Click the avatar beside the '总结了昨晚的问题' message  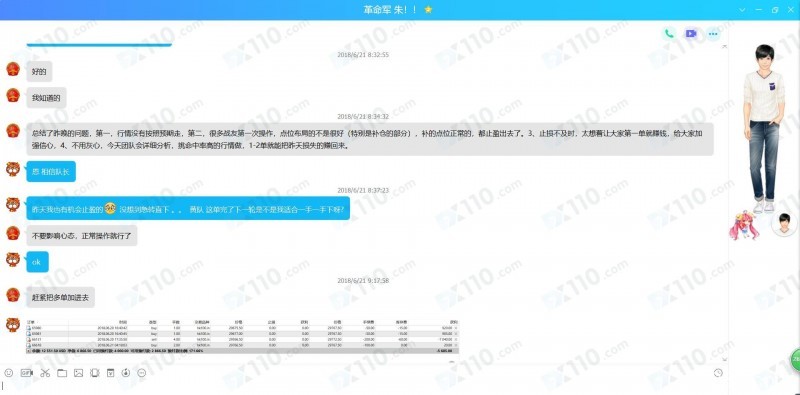point(13,131)
